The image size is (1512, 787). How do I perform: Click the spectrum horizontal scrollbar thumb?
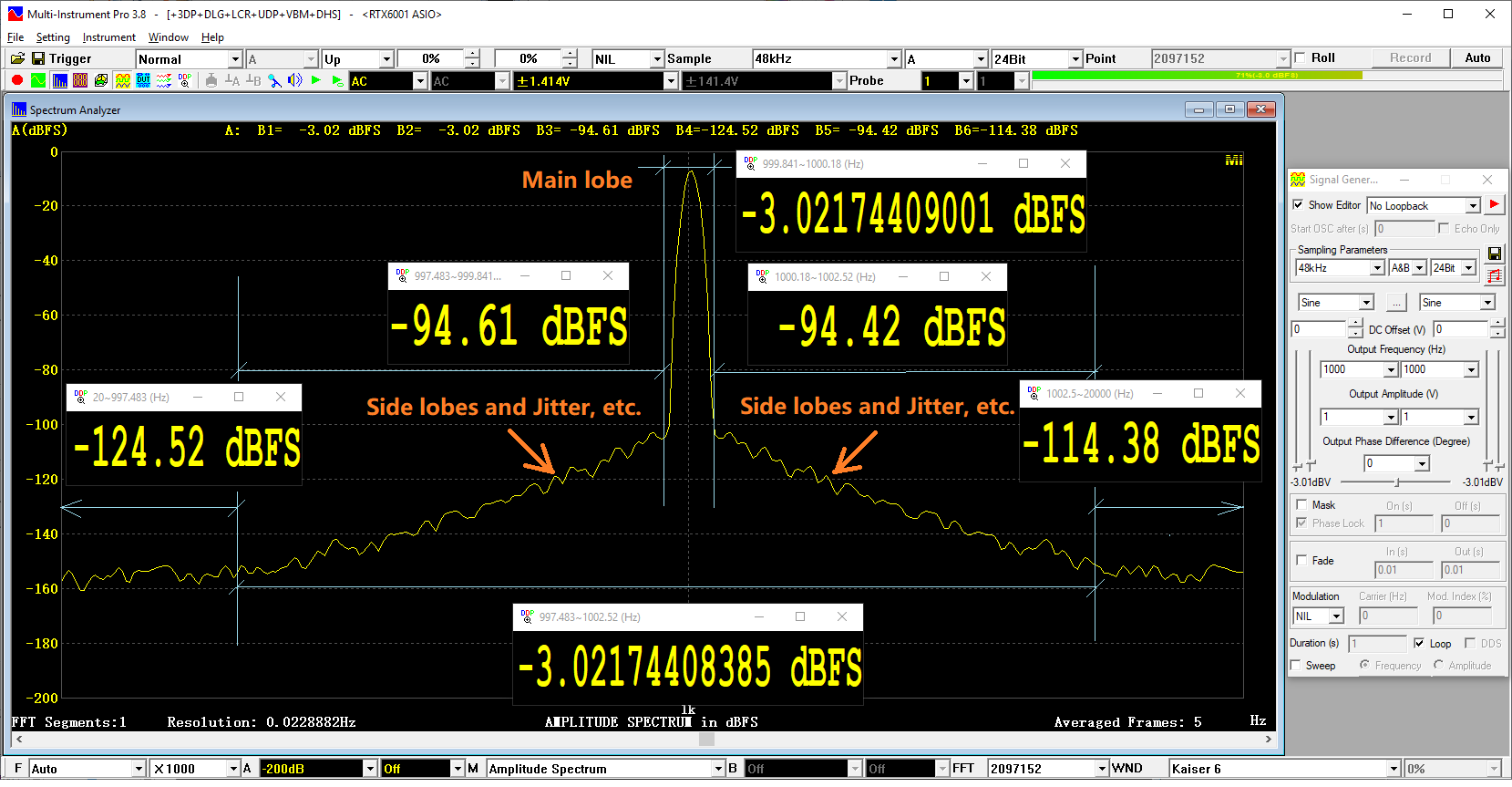706,740
